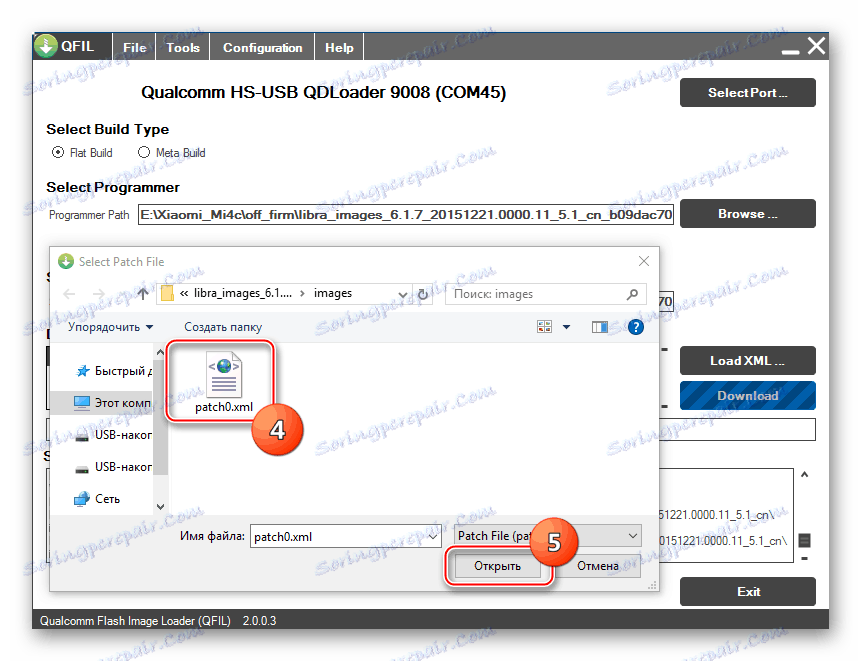Click the blue help question mark icon
Screen dimensions: 861x661
pyautogui.click(x=636, y=327)
